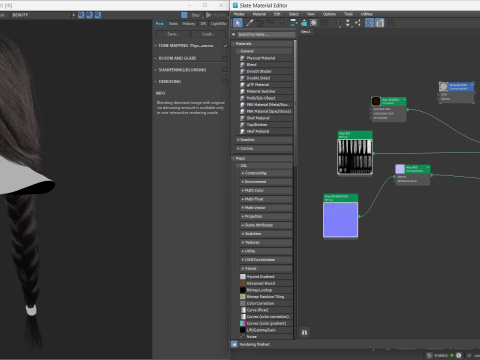
Task: Disable the Tone Mapping checkbox
Action: click(x=225, y=46)
